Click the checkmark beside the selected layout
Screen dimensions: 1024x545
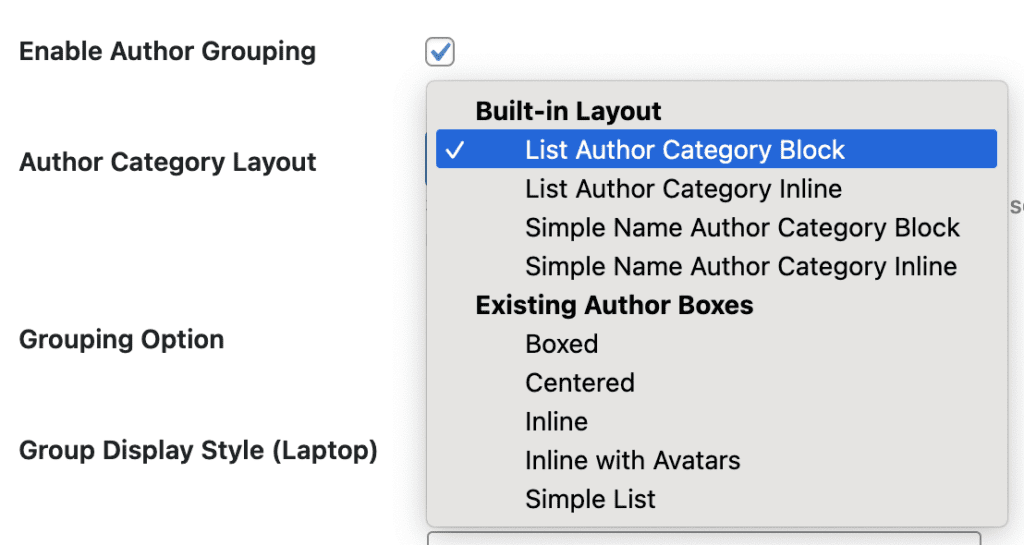point(455,150)
